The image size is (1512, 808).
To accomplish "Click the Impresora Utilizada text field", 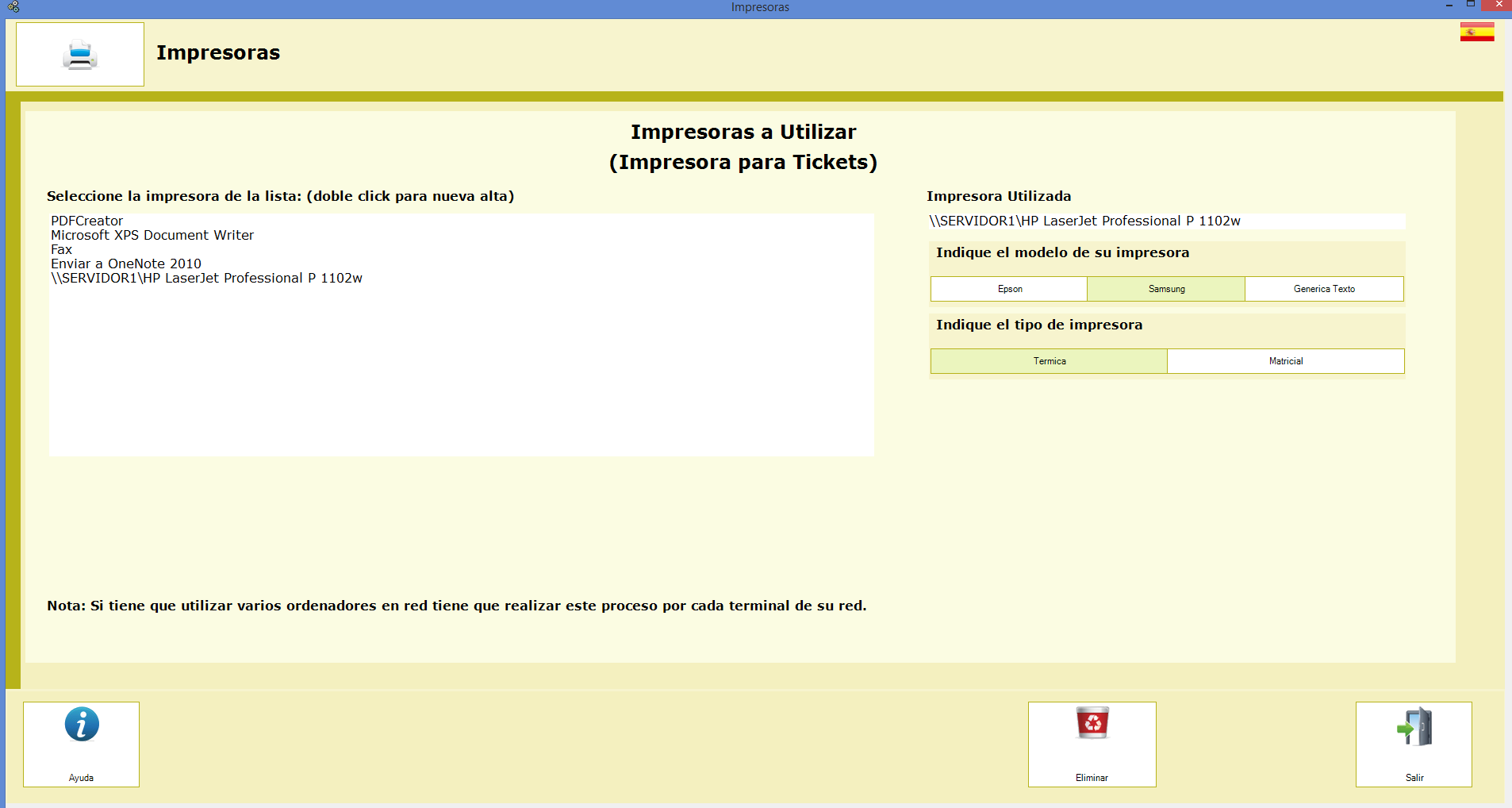I will click(x=1166, y=221).
